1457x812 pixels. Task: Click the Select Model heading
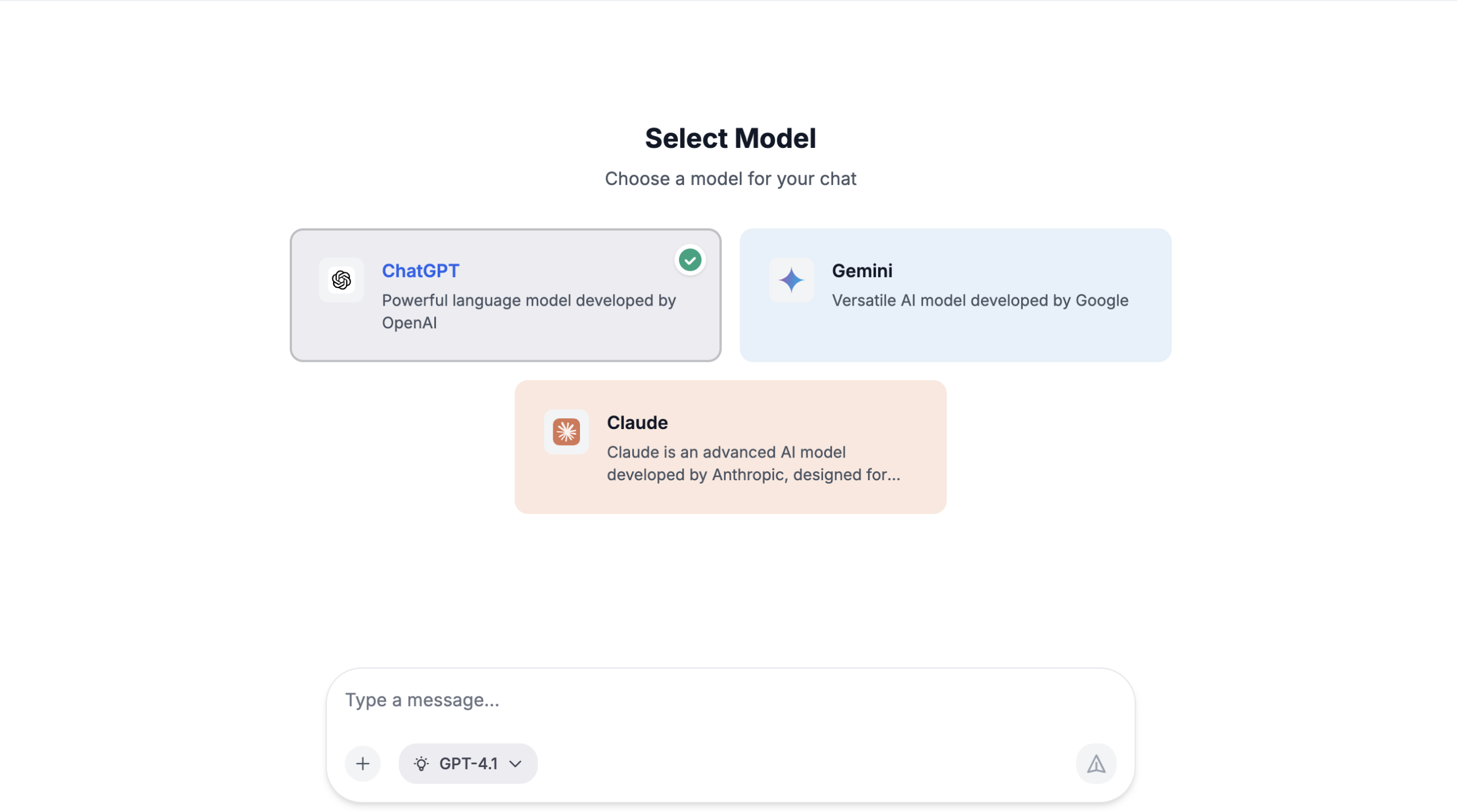[x=730, y=138]
